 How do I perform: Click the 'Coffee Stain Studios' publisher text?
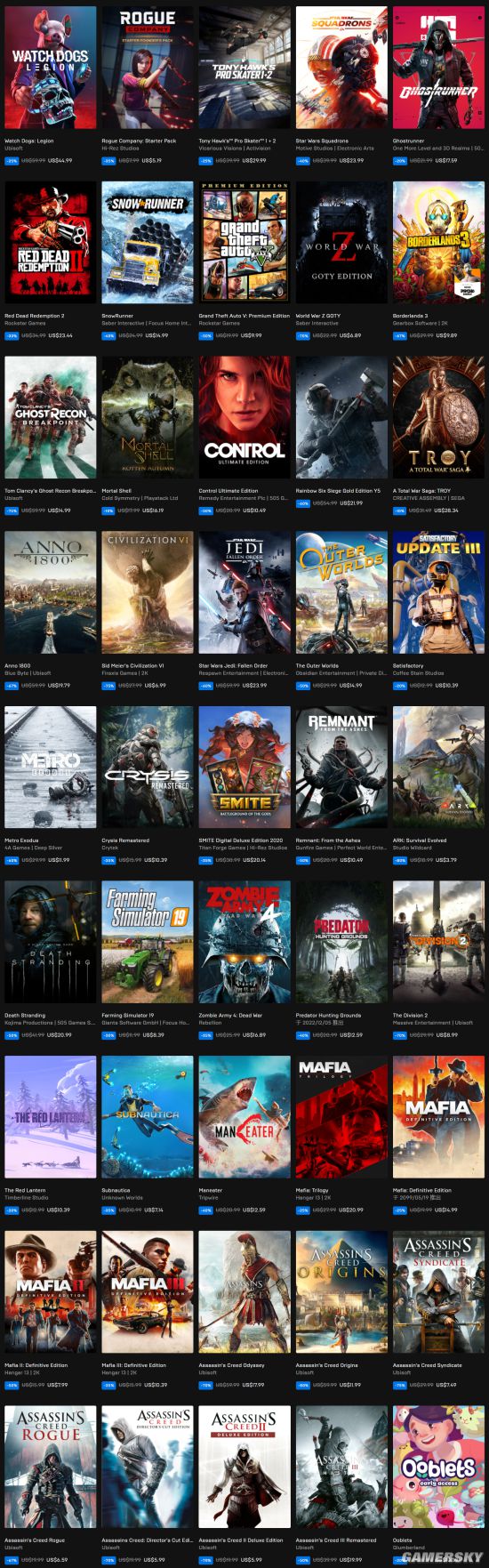click(x=418, y=672)
